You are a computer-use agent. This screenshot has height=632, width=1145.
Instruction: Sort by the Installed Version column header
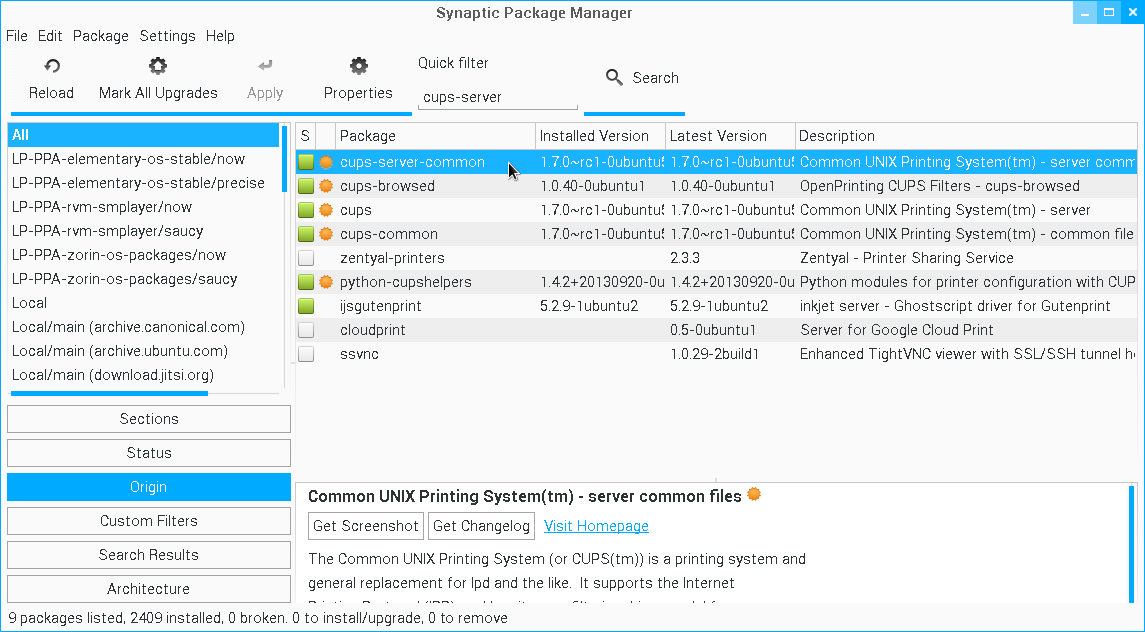(600, 136)
